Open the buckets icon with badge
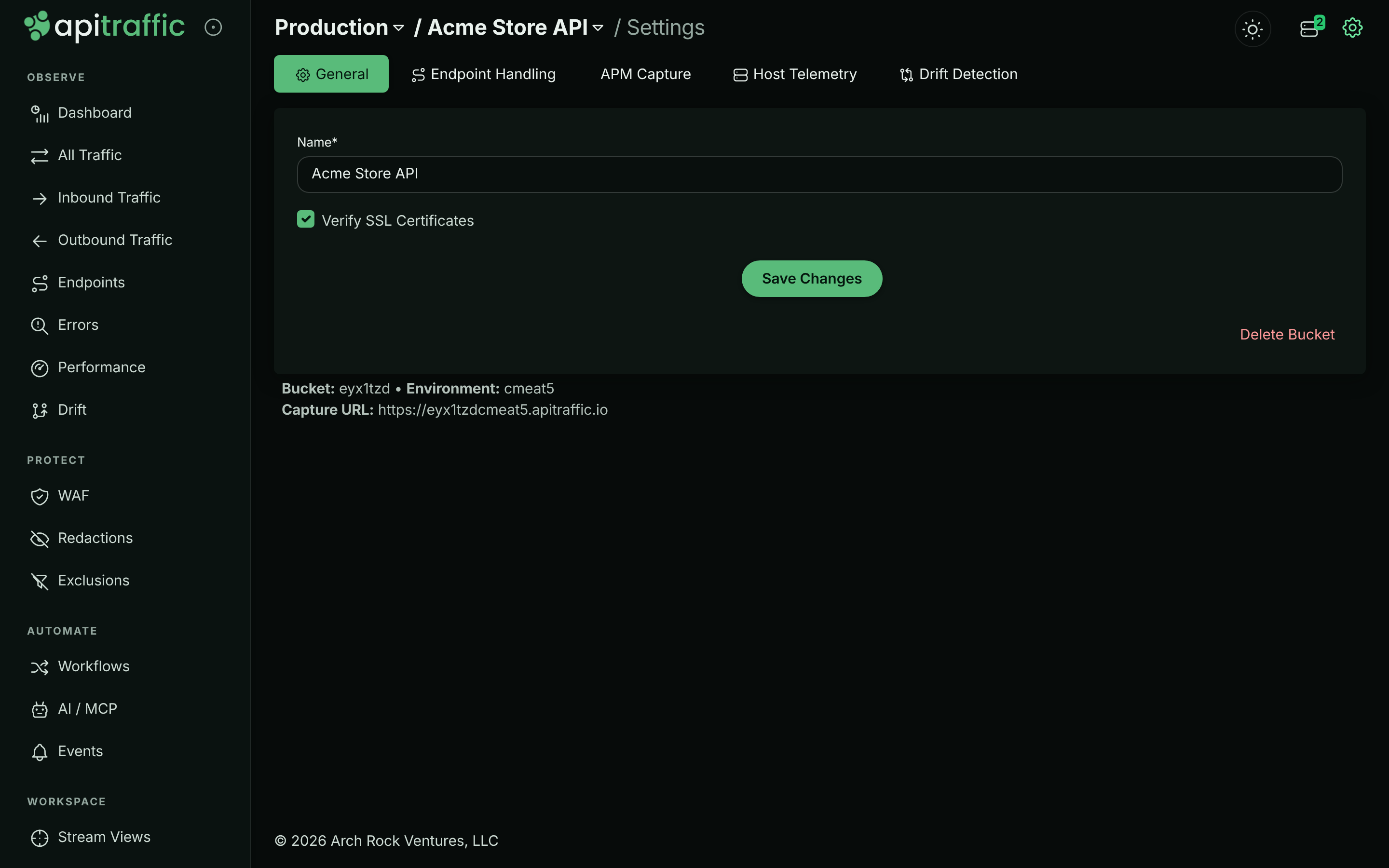This screenshot has width=1389, height=868. [1311, 27]
